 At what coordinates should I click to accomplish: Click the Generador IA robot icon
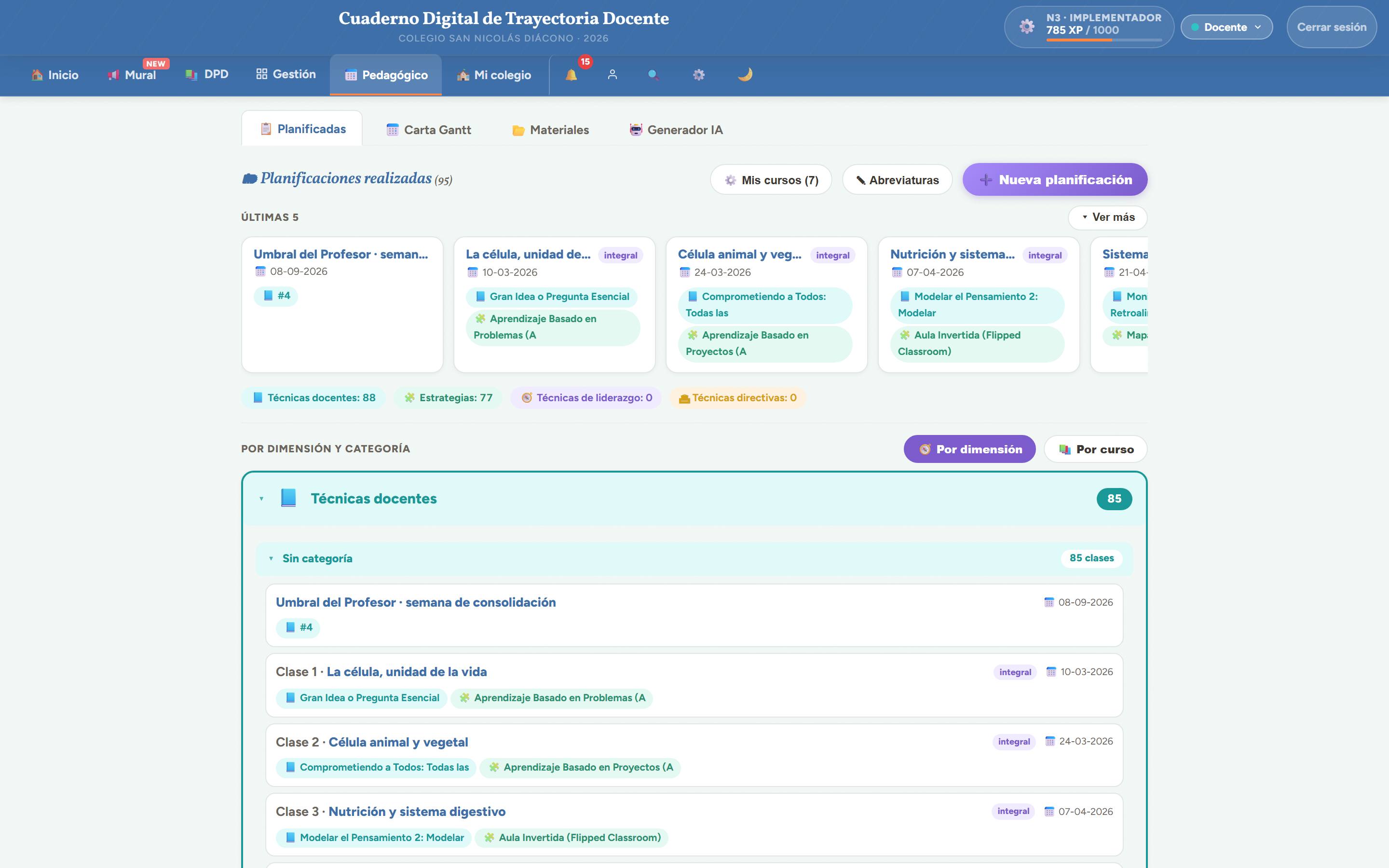click(x=636, y=130)
